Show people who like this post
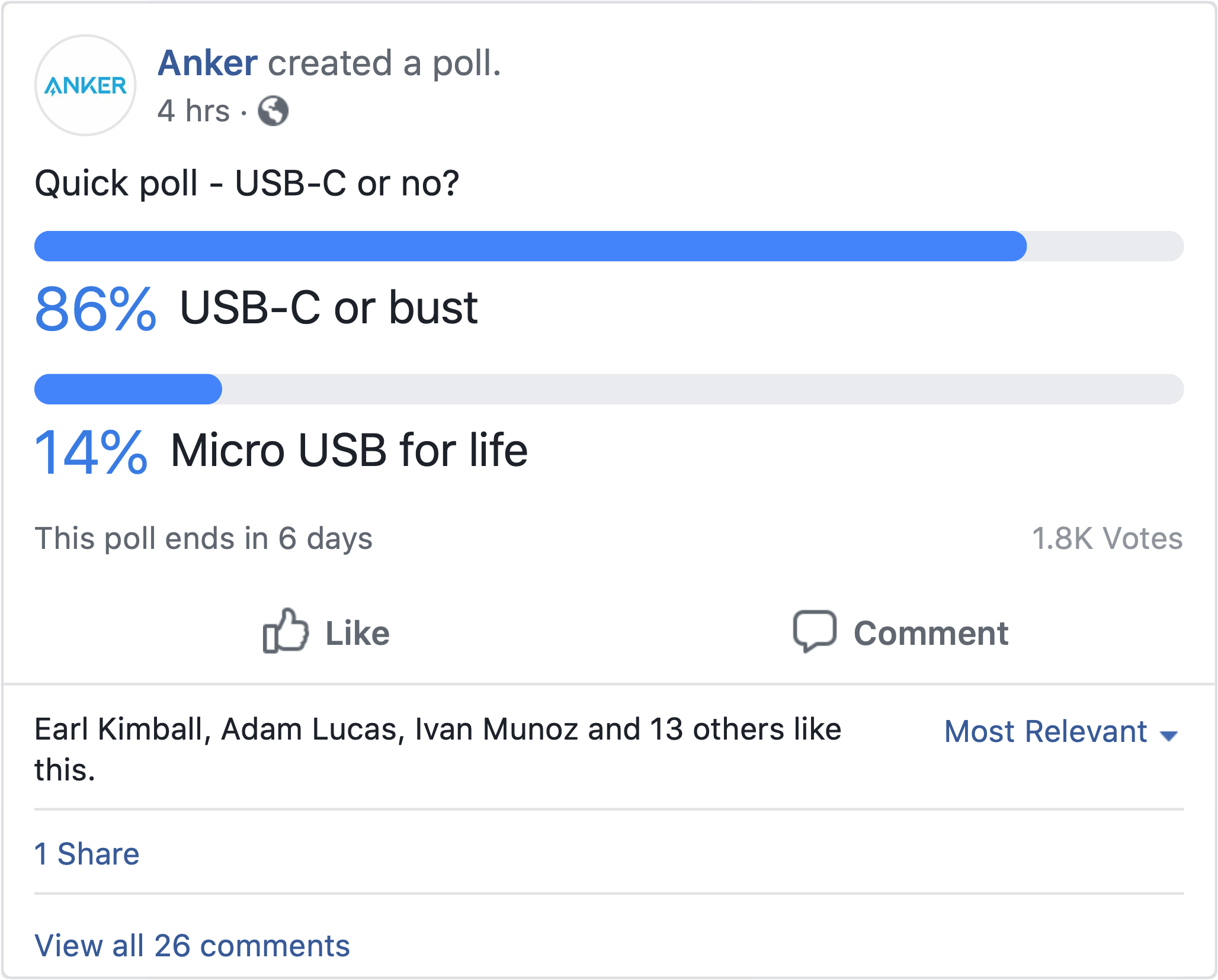The height and width of the screenshot is (980, 1218). (438, 749)
